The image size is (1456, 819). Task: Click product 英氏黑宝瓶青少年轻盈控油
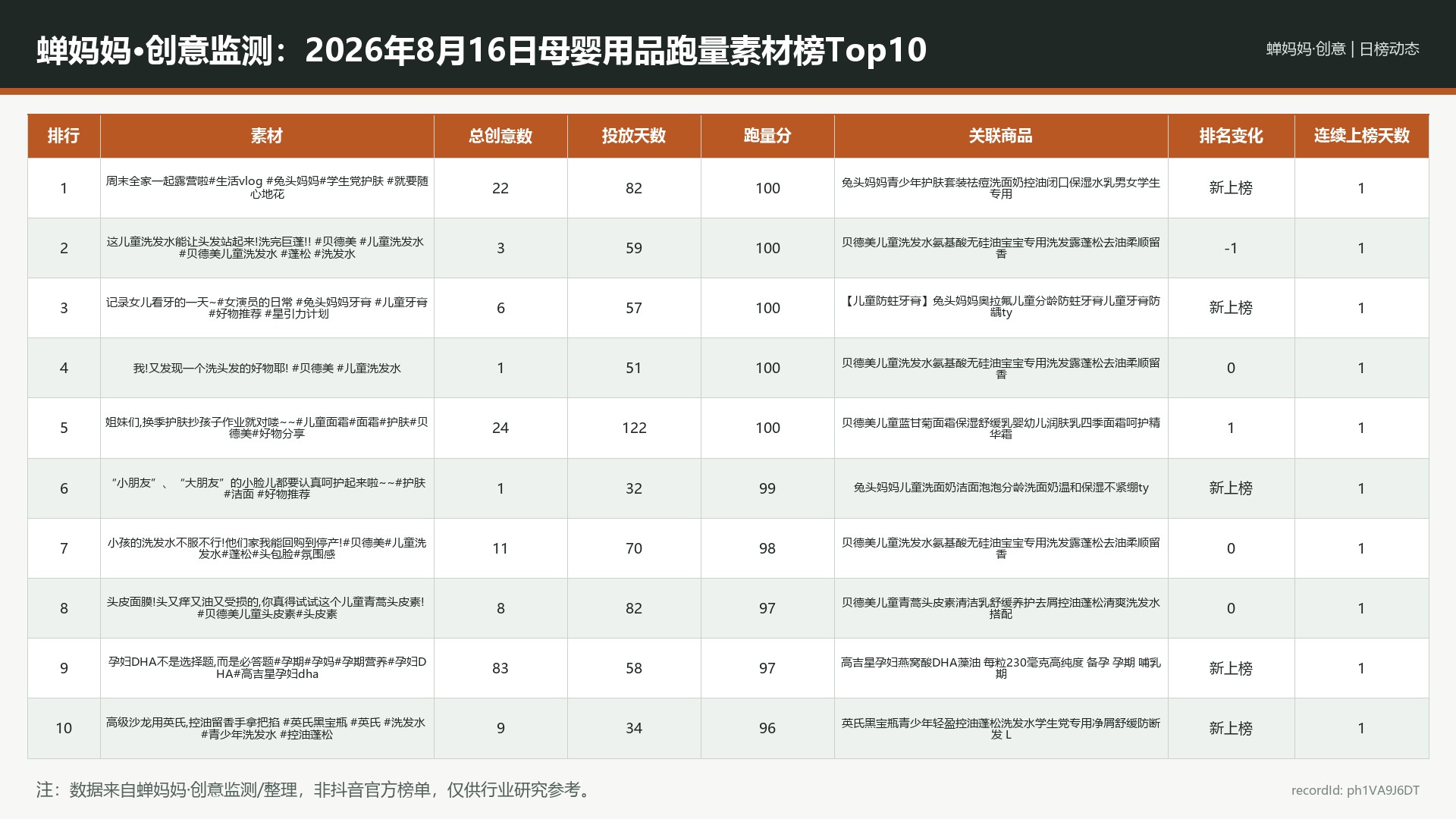pyautogui.click(x=1001, y=728)
